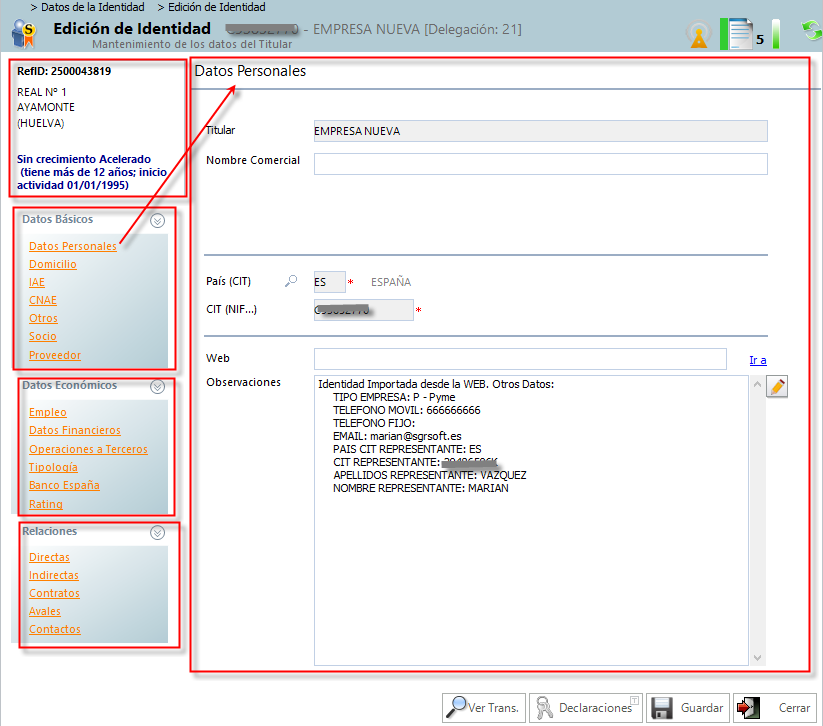The height and width of the screenshot is (726, 823).
Task: Click the pencil edit icon beside Observaciones
Action: click(777, 387)
